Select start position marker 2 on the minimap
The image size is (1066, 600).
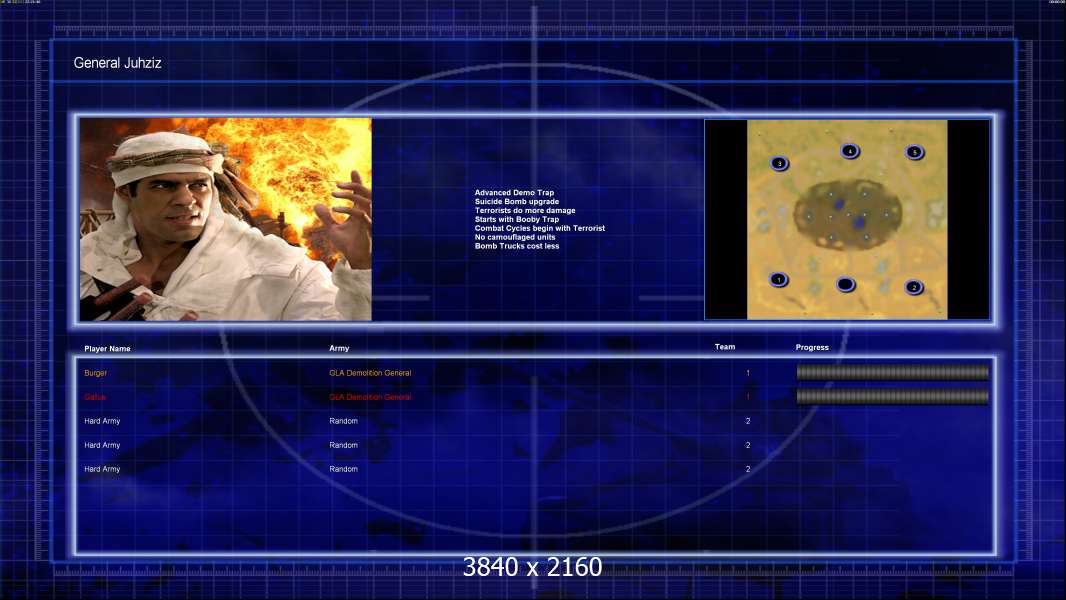point(914,287)
